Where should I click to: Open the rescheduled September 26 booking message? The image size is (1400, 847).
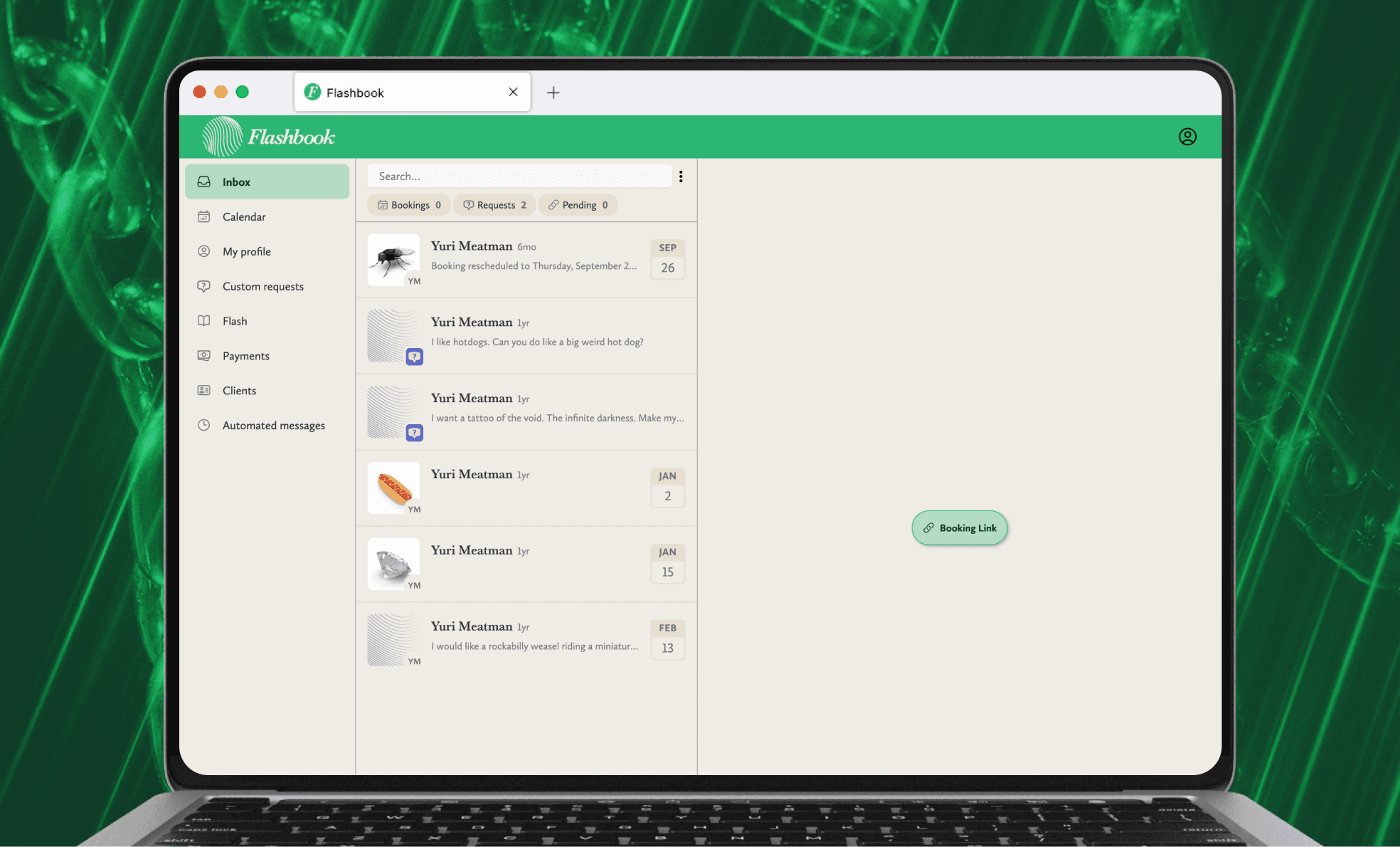point(534,260)
